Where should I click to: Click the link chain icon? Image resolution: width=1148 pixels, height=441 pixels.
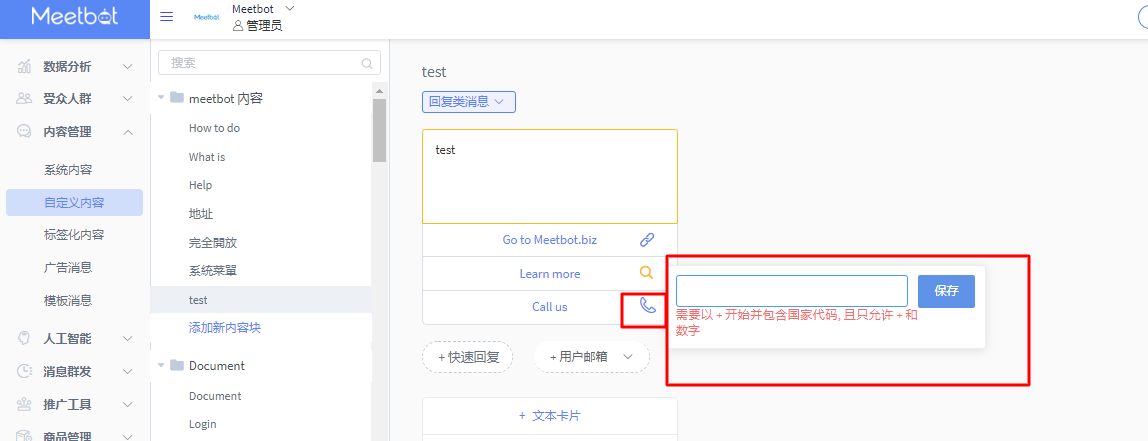pyautogui.click(x=646, y=240)
